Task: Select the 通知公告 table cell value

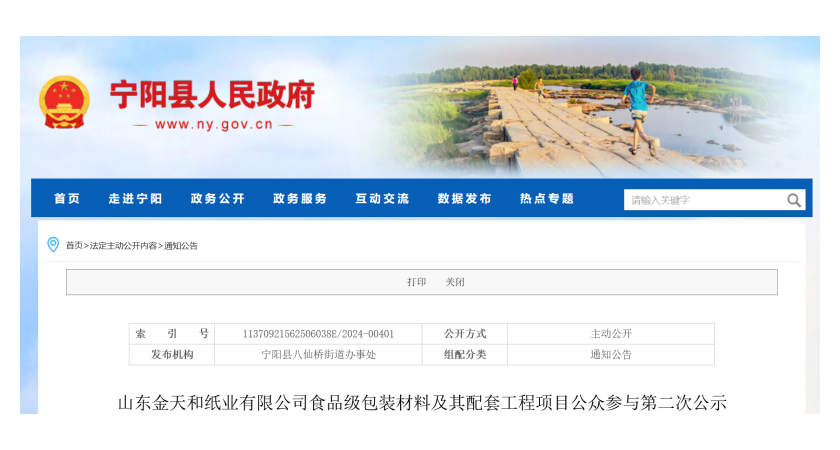Action: pyautogui.click(x=611, y=355)
